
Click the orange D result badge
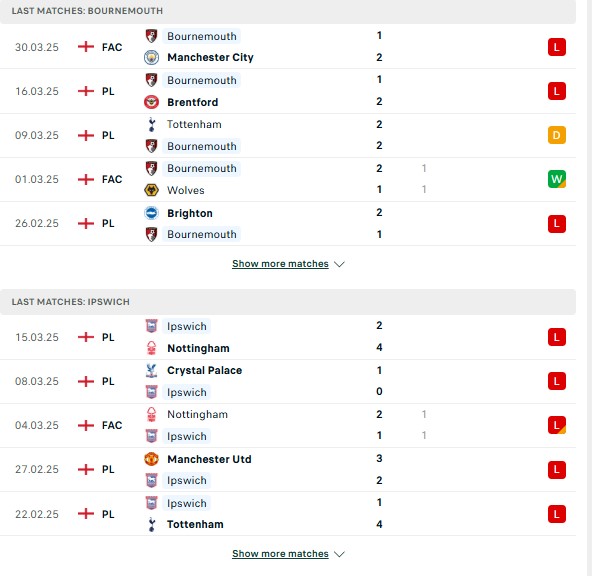[x=557, y=135]
